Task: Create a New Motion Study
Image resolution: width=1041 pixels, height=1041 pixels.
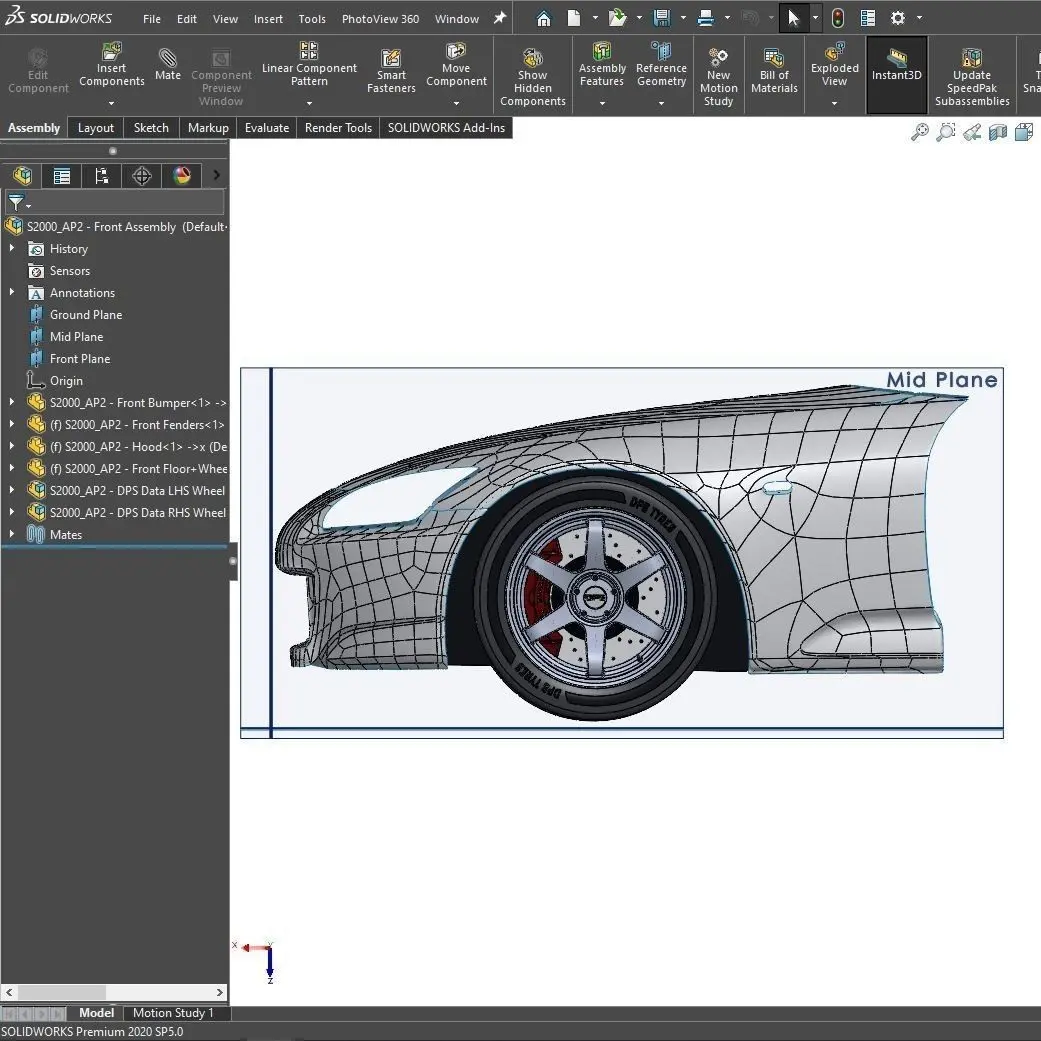Action: [718, 74]
